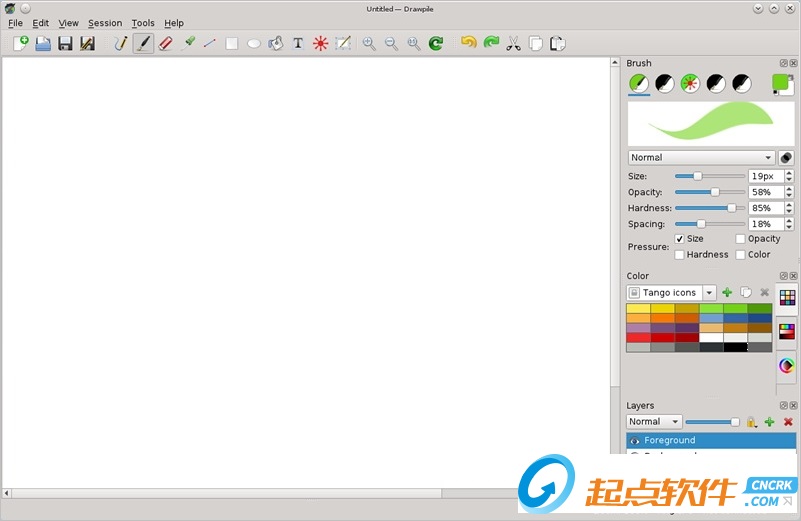Select the Eraser tool
Screen dimensions: 801x521
[166, 43]
